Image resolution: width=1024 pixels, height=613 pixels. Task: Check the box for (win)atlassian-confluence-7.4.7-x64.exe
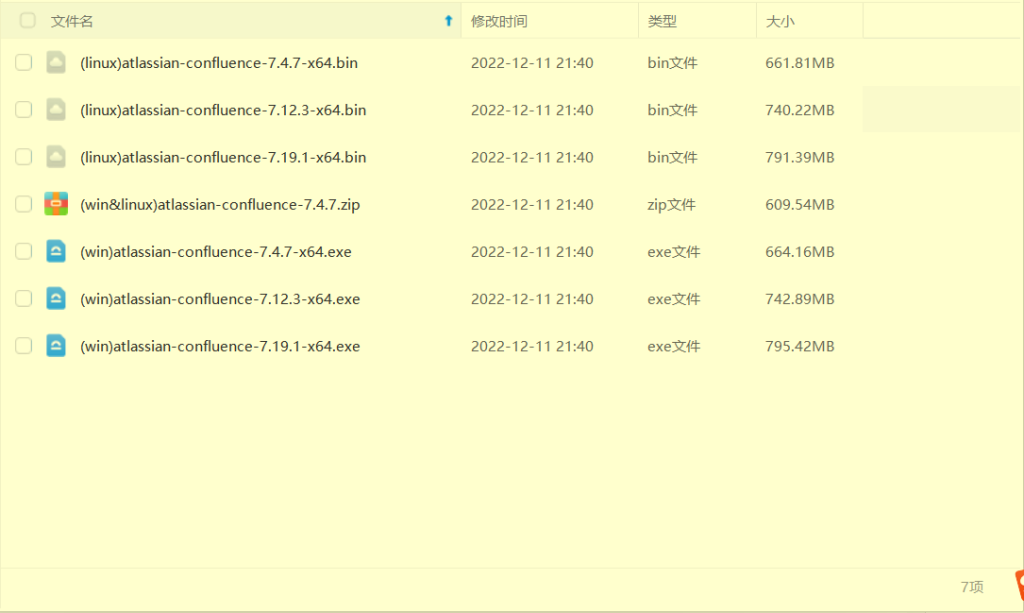pos(24,251)
